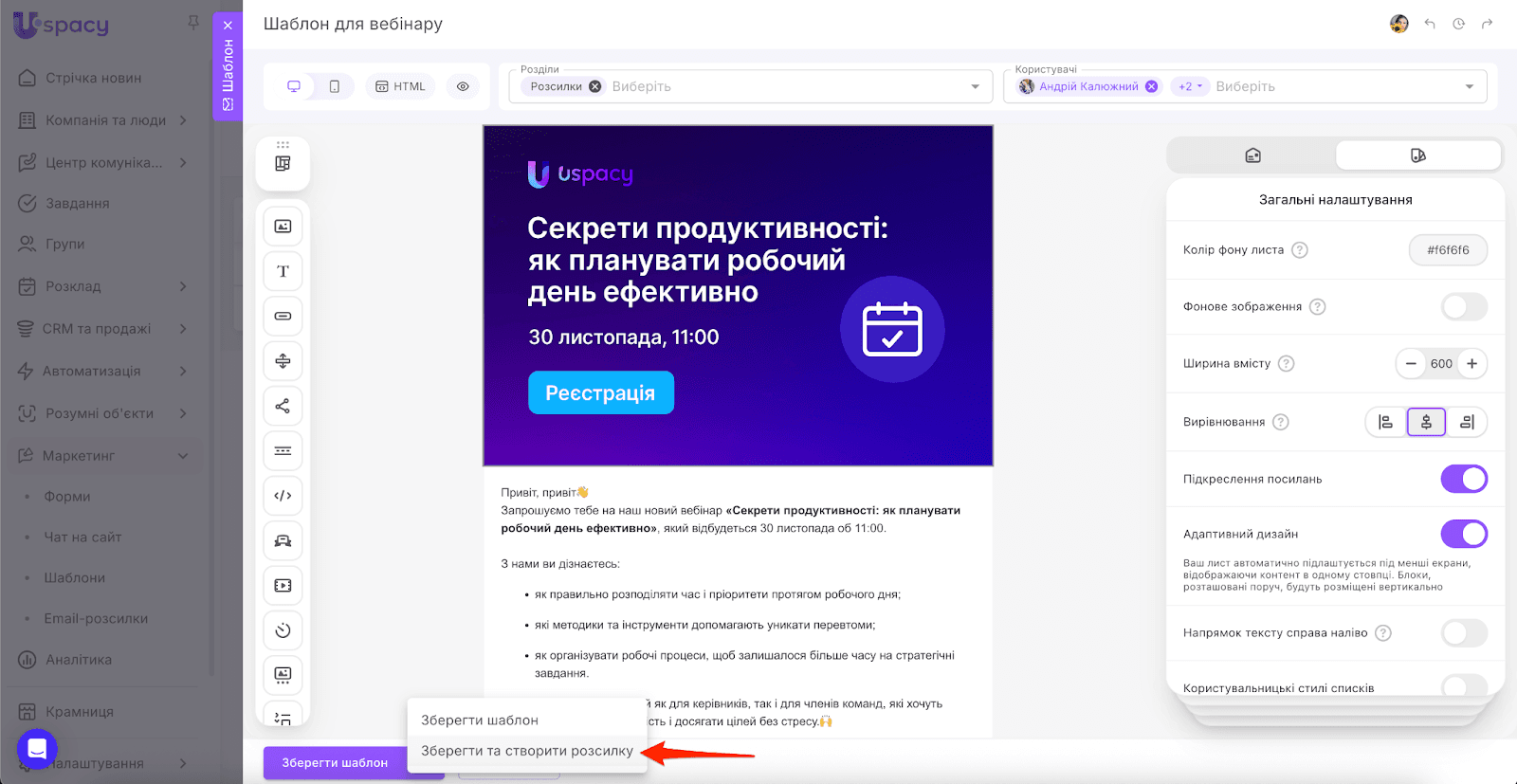
Task: Click the user avatar at top right
Action: point(1399,24)
